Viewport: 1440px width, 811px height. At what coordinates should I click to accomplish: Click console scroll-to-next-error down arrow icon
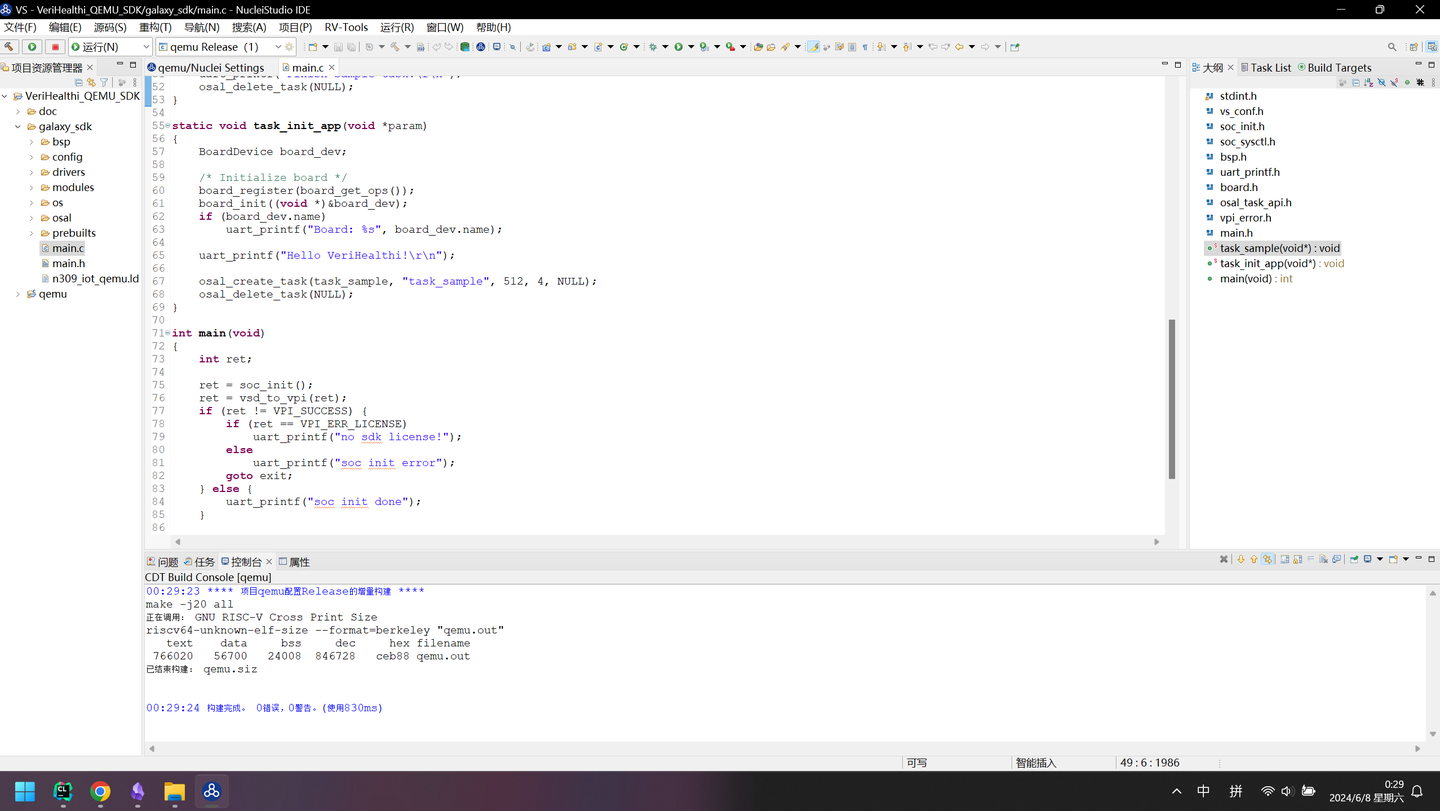tap(1241, 559)
